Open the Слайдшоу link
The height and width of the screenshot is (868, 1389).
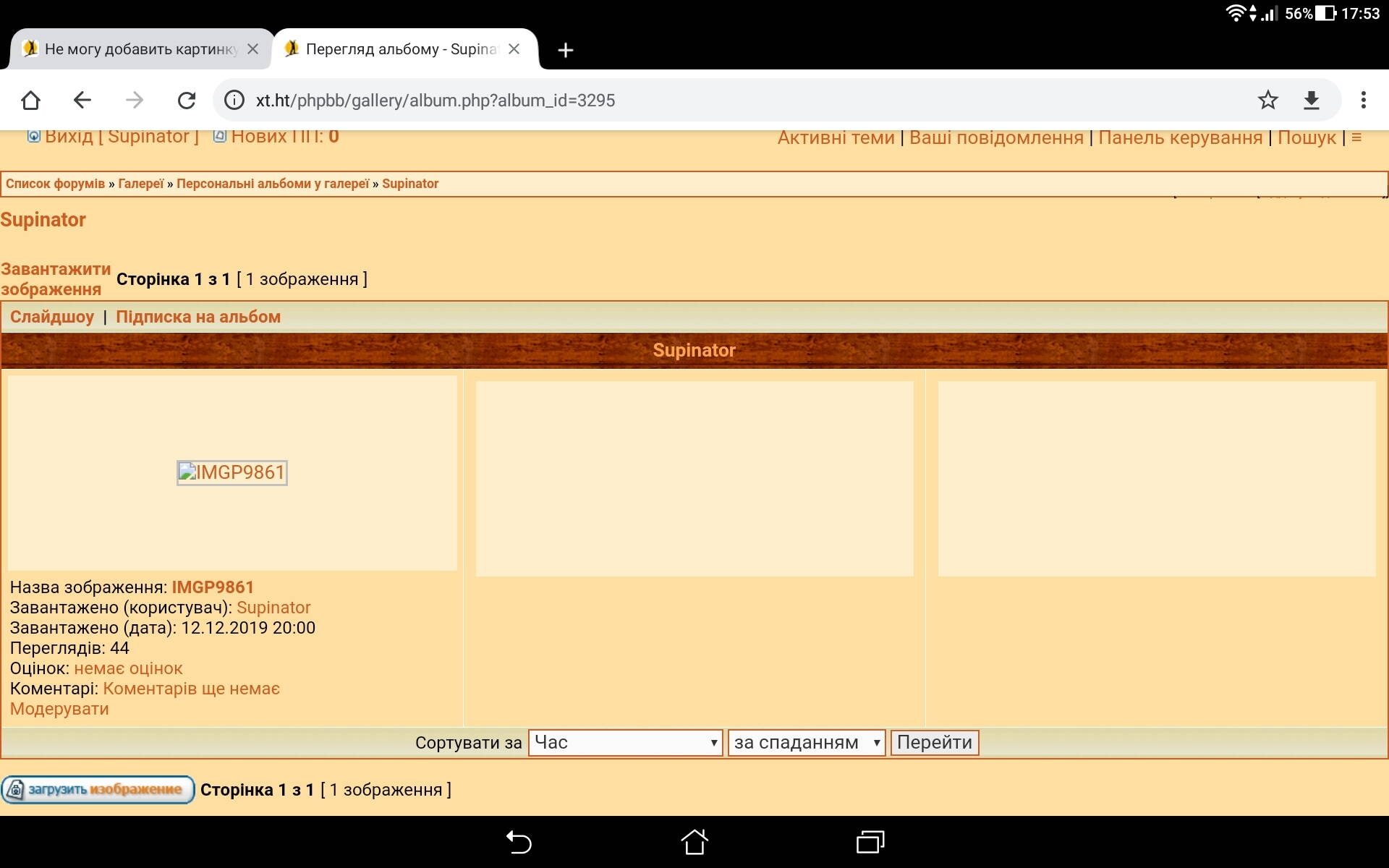pyautogui.click(x=52, y=317)
